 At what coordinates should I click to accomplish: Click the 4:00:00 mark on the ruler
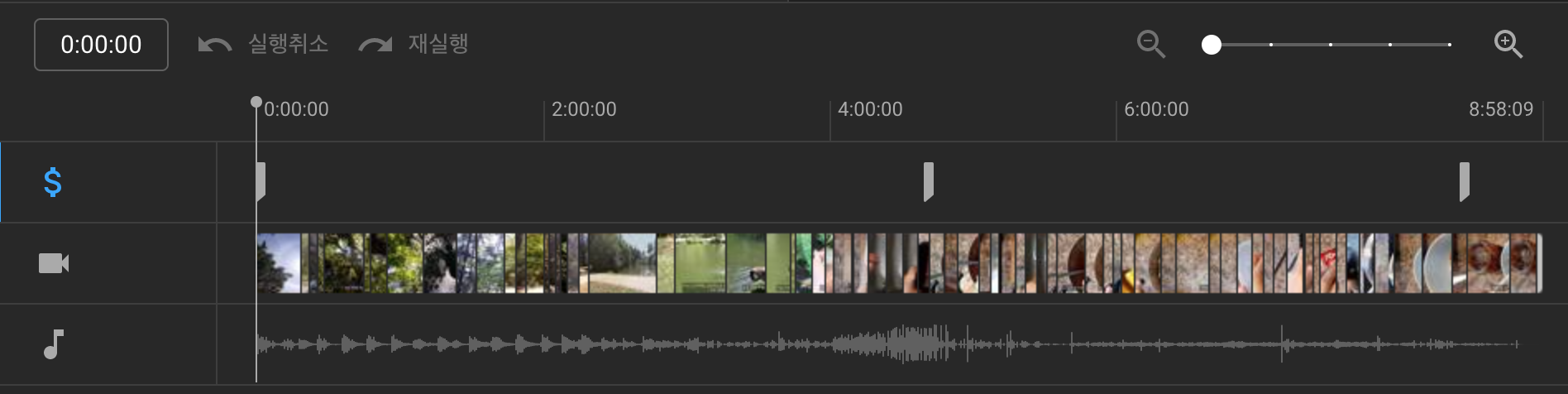click(x=870, y=109)
